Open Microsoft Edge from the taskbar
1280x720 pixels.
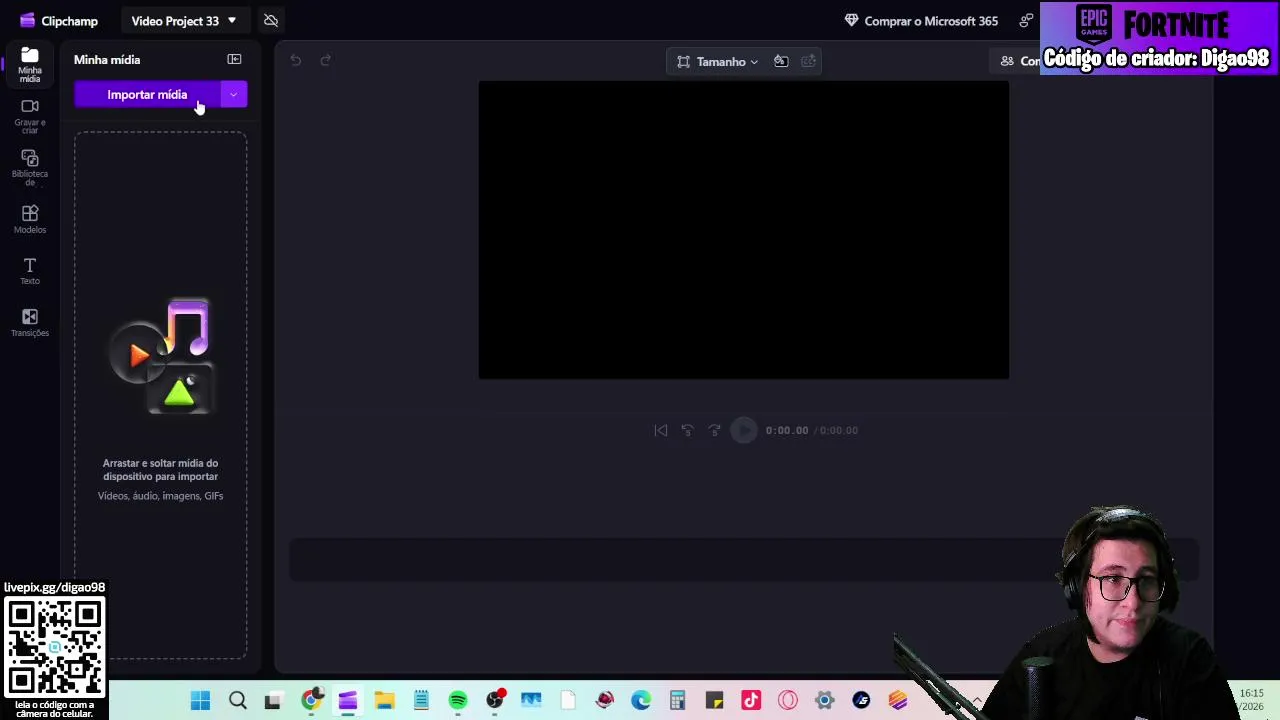[641, 701]
